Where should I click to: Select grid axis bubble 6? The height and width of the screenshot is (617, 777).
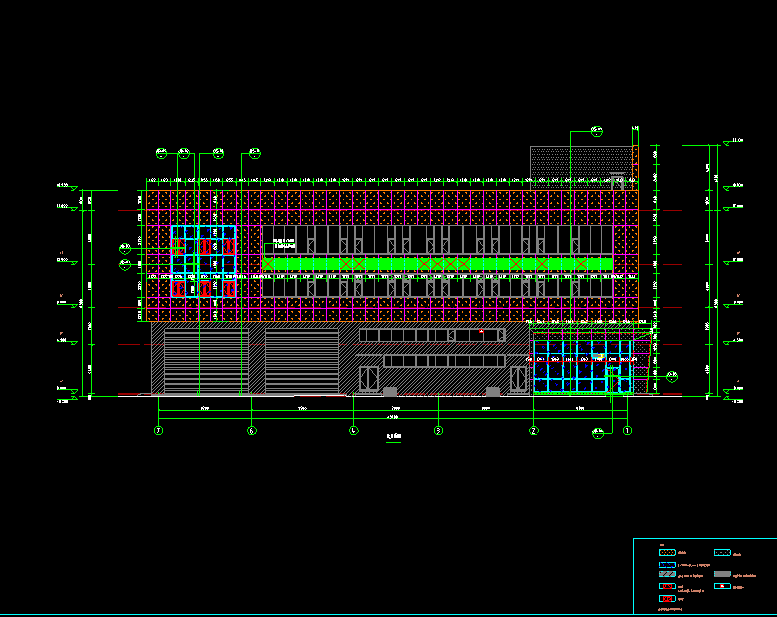coord(251,431)
